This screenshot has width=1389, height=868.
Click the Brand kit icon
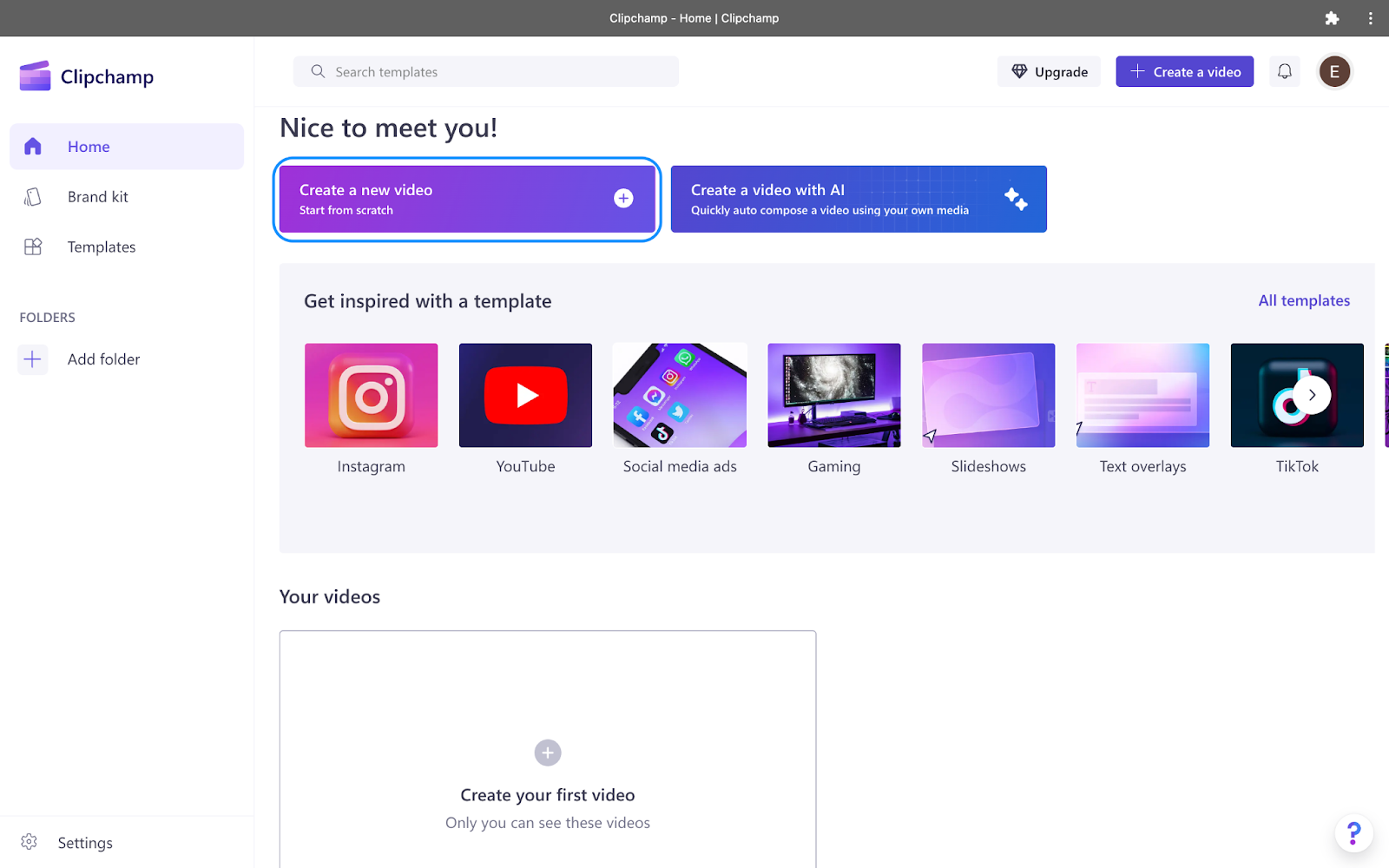(33, 197)
